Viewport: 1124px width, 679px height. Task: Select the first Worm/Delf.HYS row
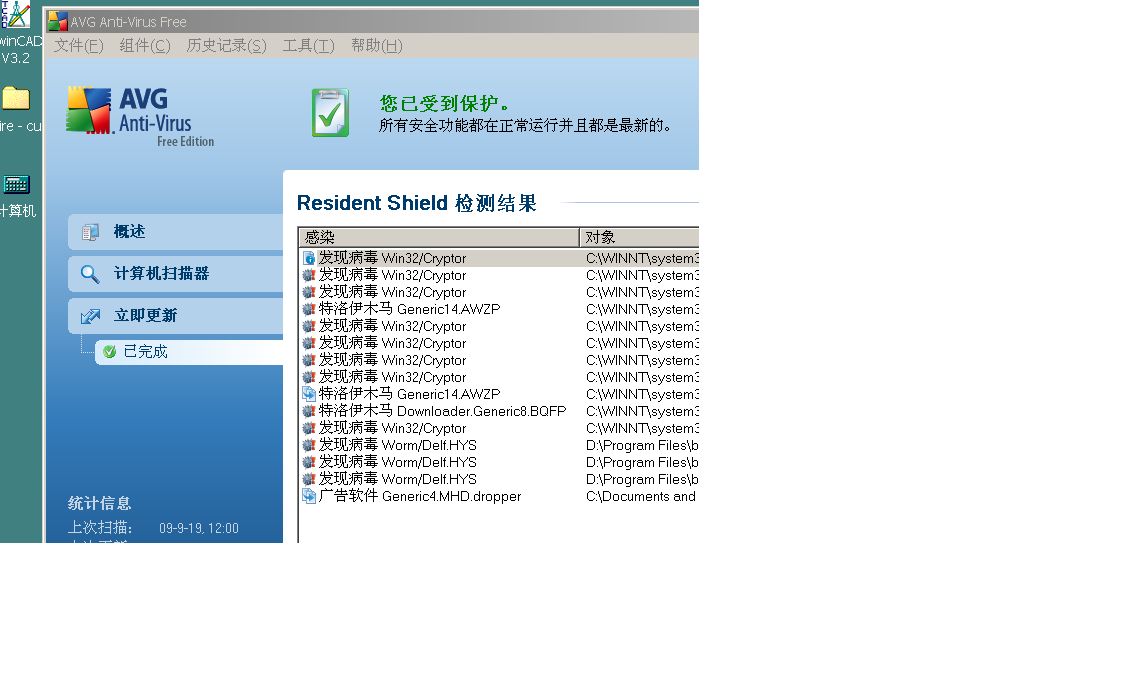500,445
